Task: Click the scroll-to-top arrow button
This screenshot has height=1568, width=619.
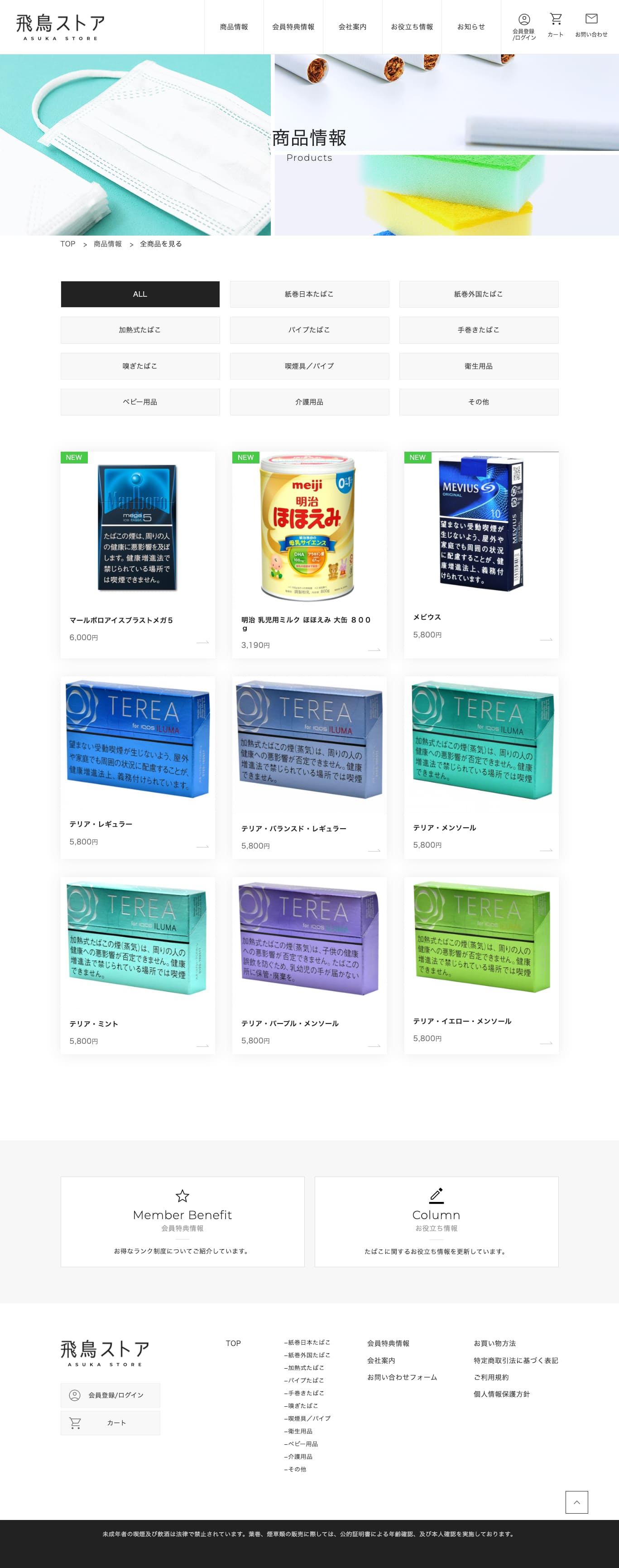Action: (576, 1502)
